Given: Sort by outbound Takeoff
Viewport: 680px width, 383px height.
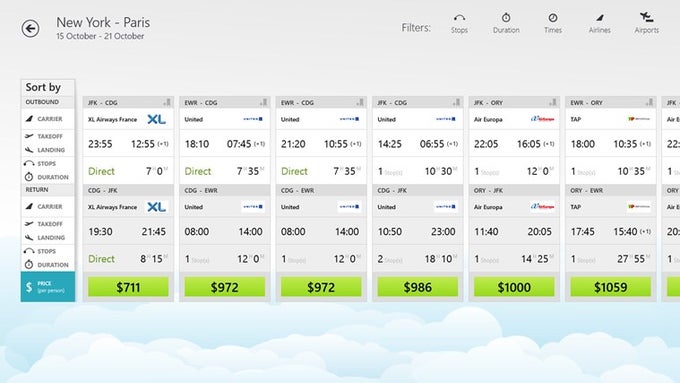Looking at the screenshot, I should [48, 136].
